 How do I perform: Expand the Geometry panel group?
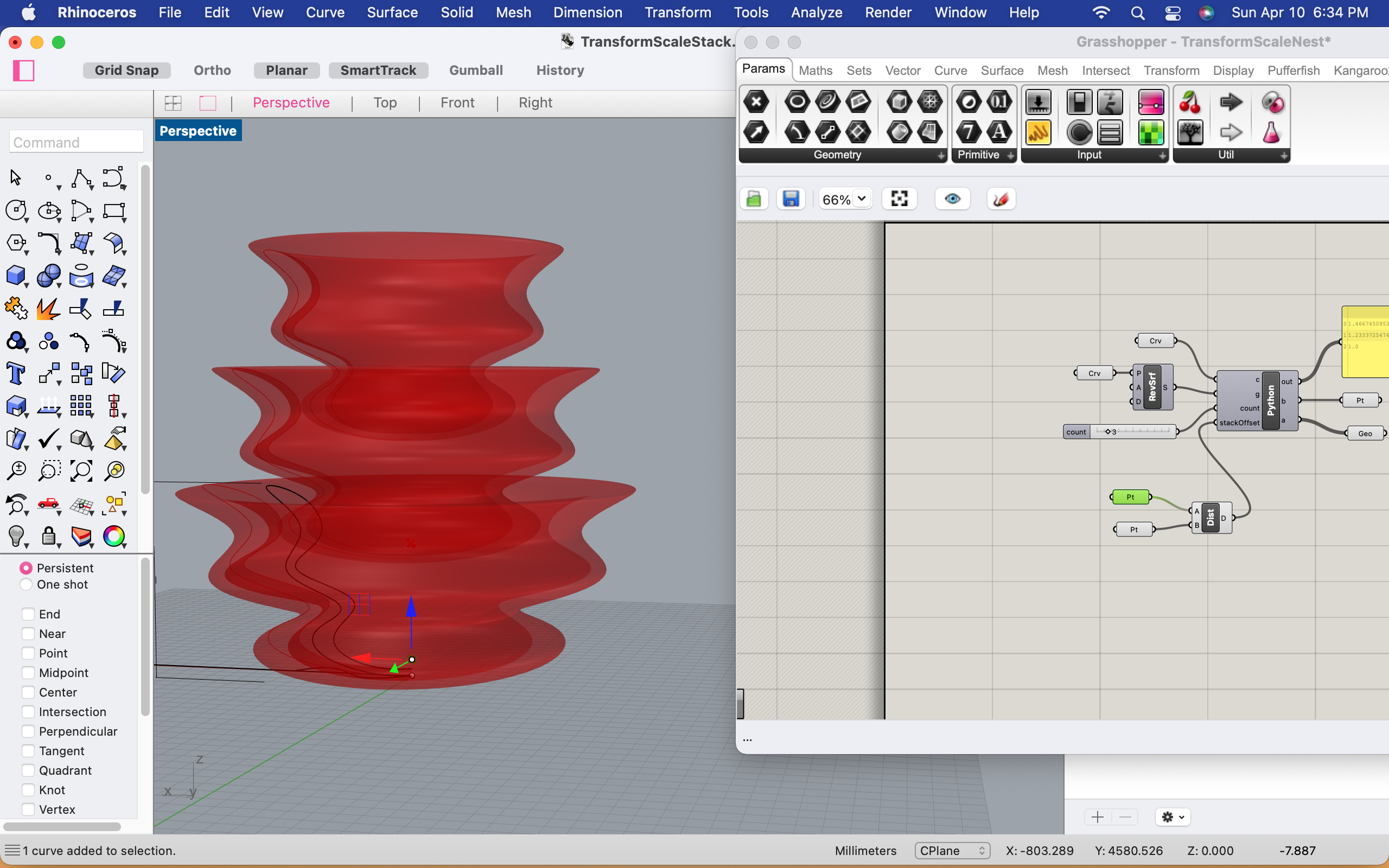941,156
